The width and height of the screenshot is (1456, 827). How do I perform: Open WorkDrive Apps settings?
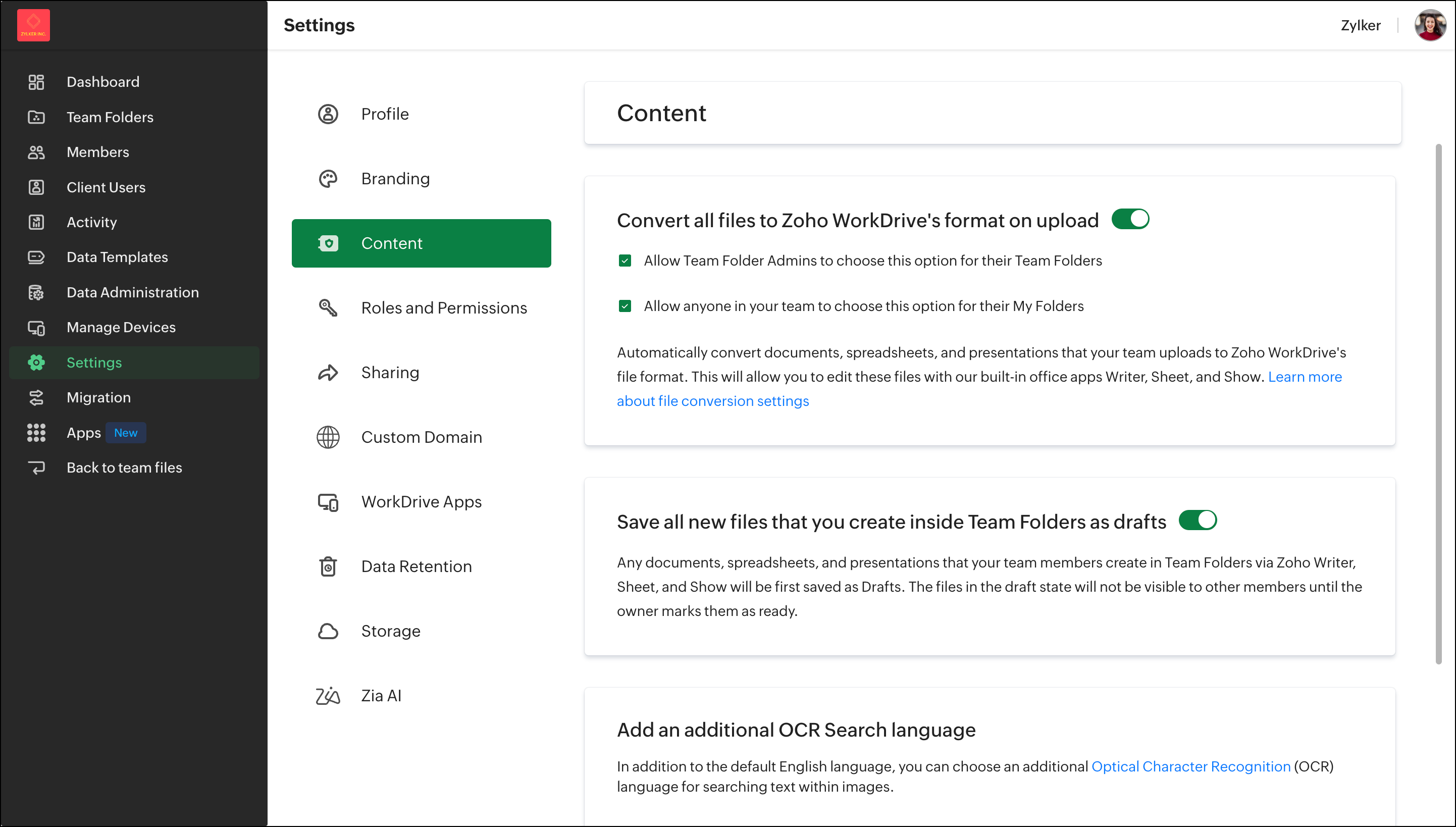(x=422, y=502)
